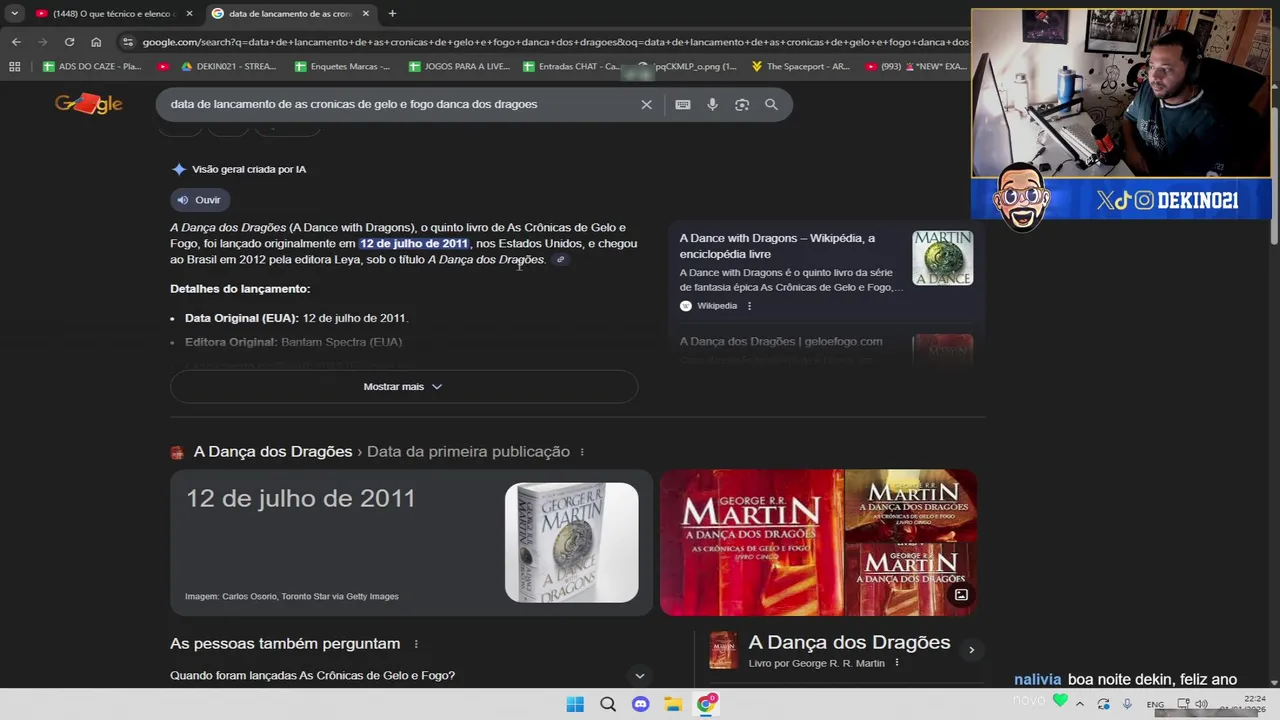Play AI overview audio with 'Ouvir'
Image resolution: width=1280 pixels, height=720 pixels.
(x=199, y=200)
